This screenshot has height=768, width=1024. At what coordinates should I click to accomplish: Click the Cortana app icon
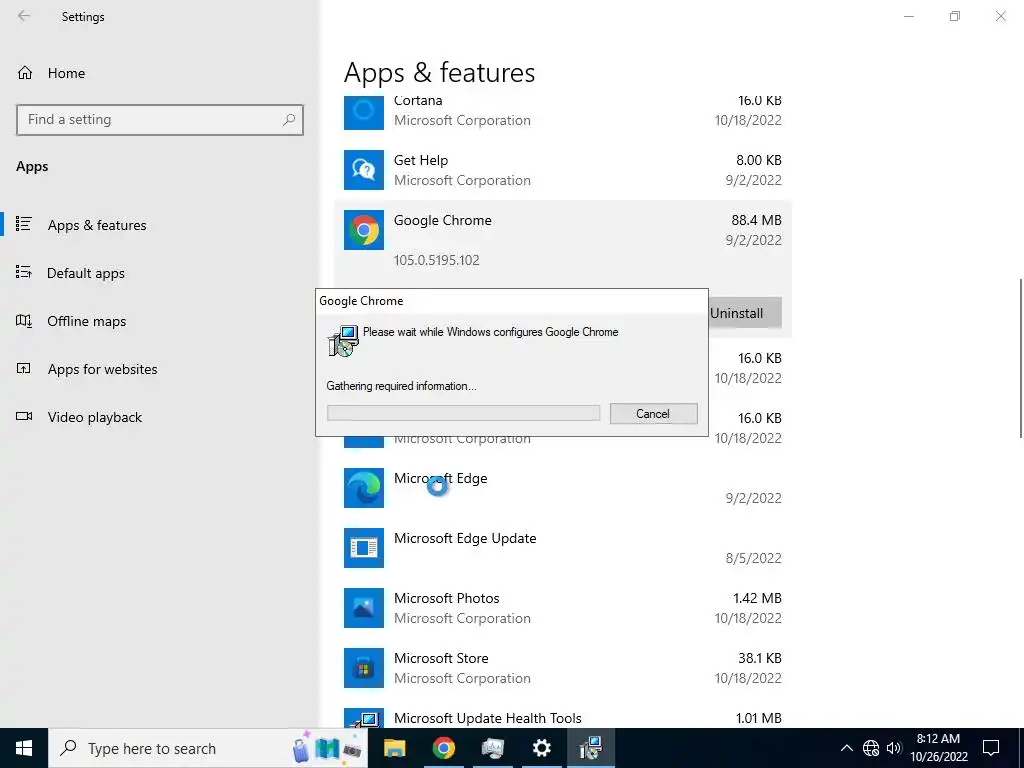[364, 112]
